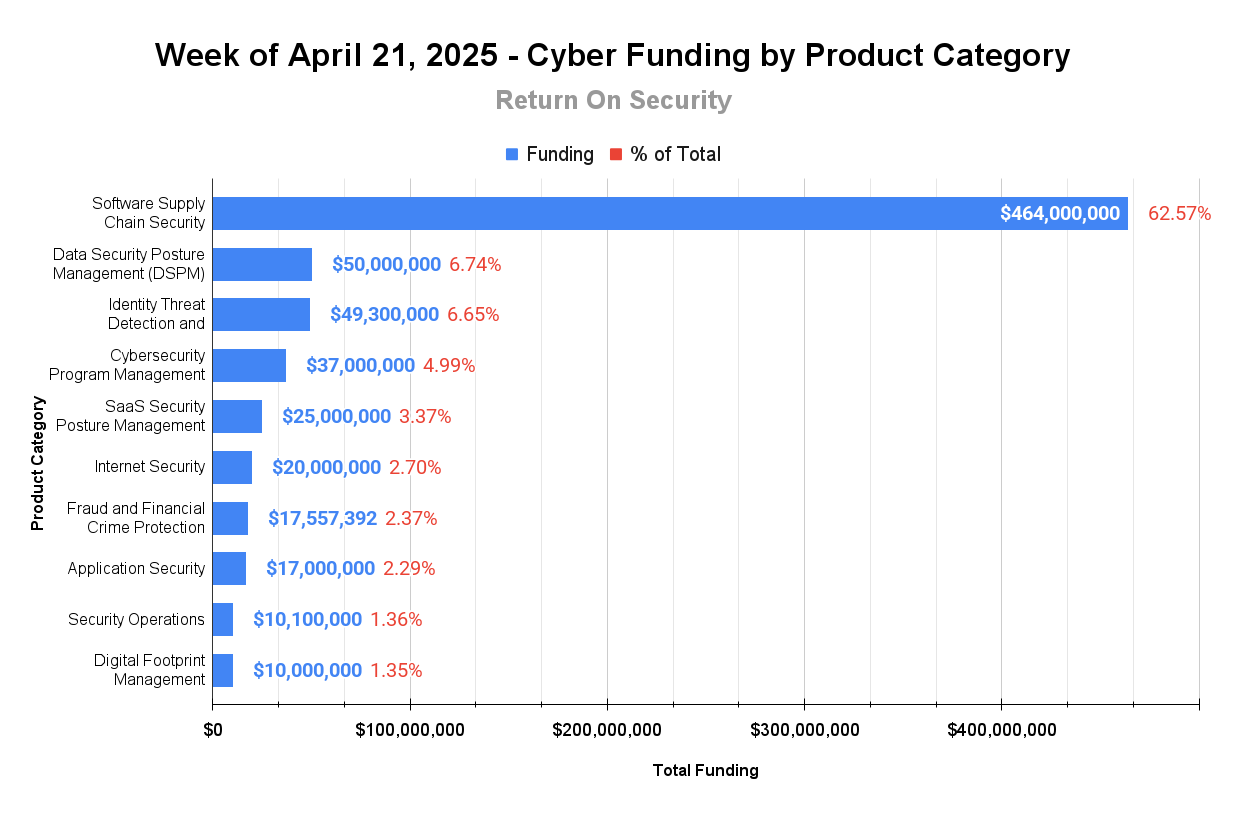Click the Return On Security subtitle
This screenshot has width=1239, height=818.
click(x=613, y=100)
